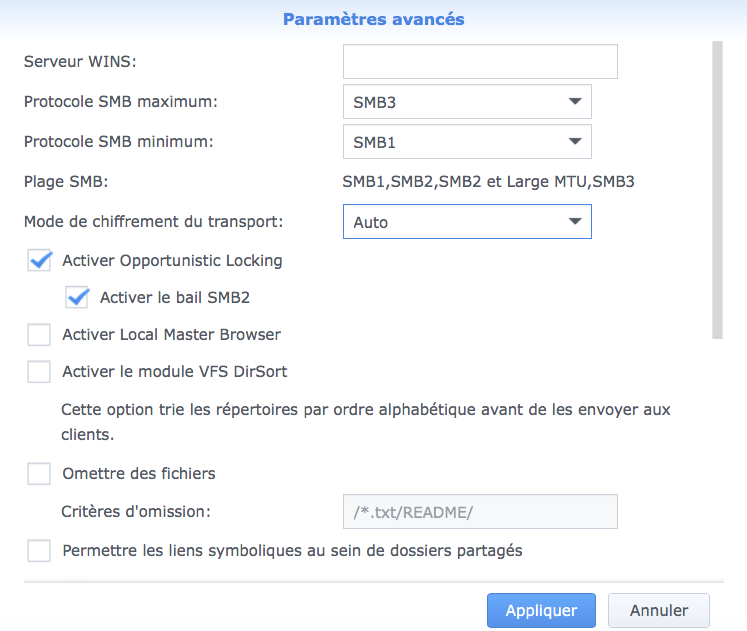Click the Critères d'omission input field
This screenshot has width=747, height=631.
(x=480, y=511)
